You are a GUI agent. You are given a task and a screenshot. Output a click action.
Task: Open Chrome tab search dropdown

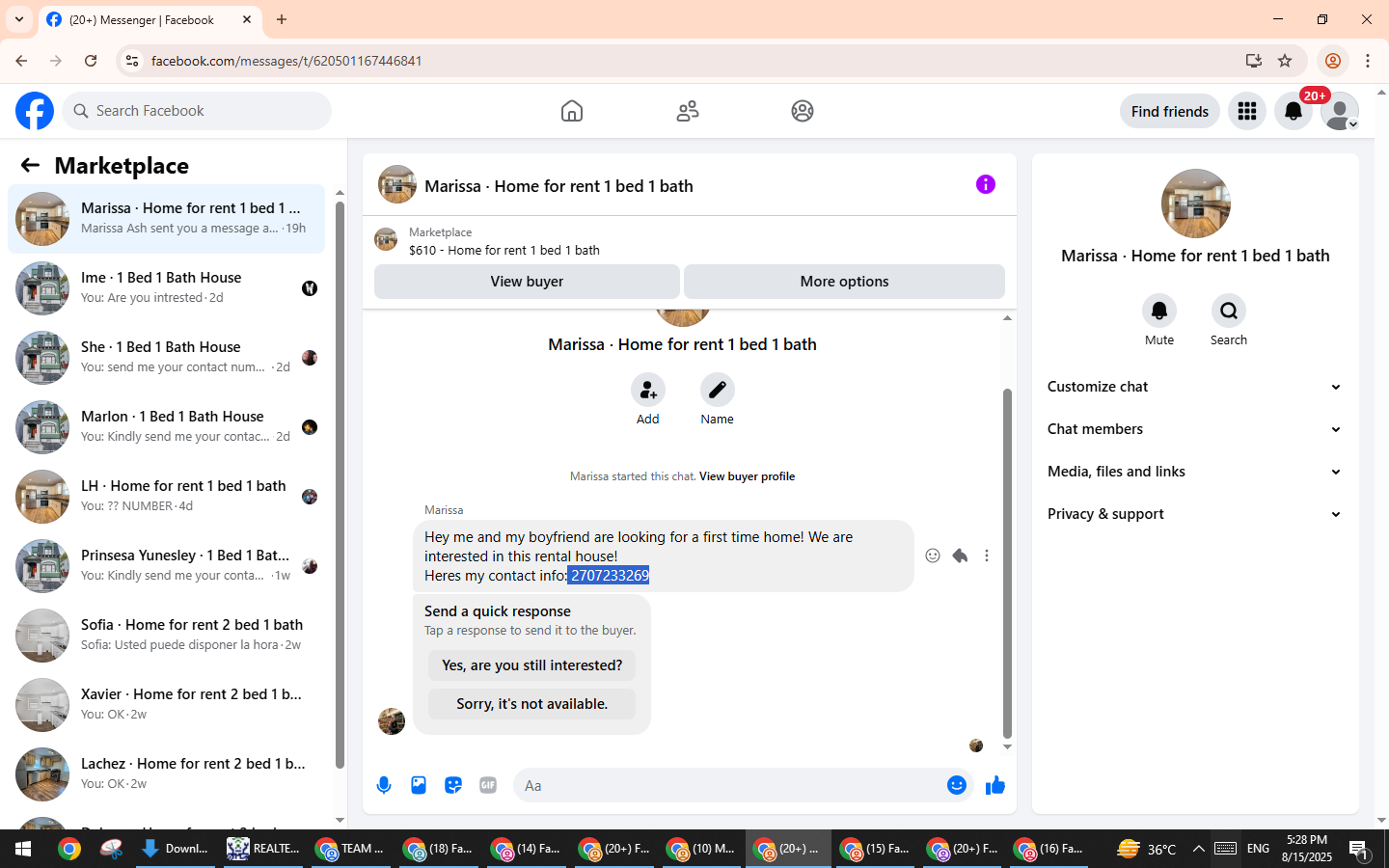[19, 19]
